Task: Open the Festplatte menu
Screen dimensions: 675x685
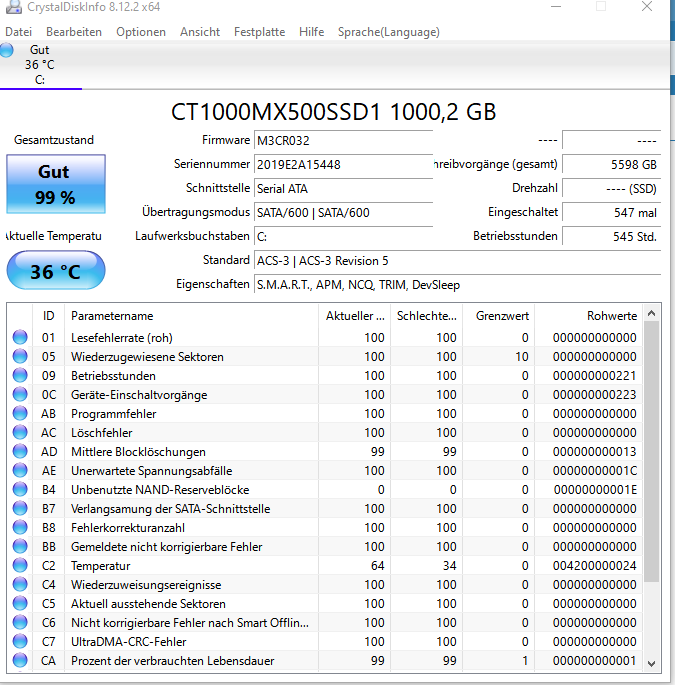Action: click(x=259, y=32)
